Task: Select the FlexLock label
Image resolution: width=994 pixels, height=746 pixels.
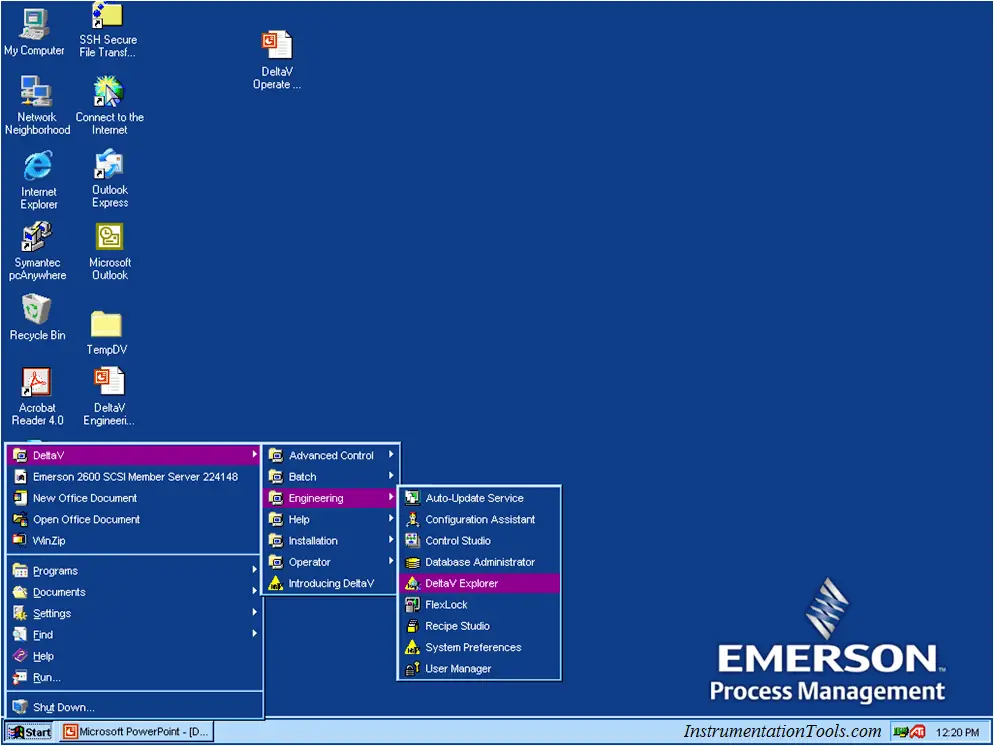Action: 446,605
